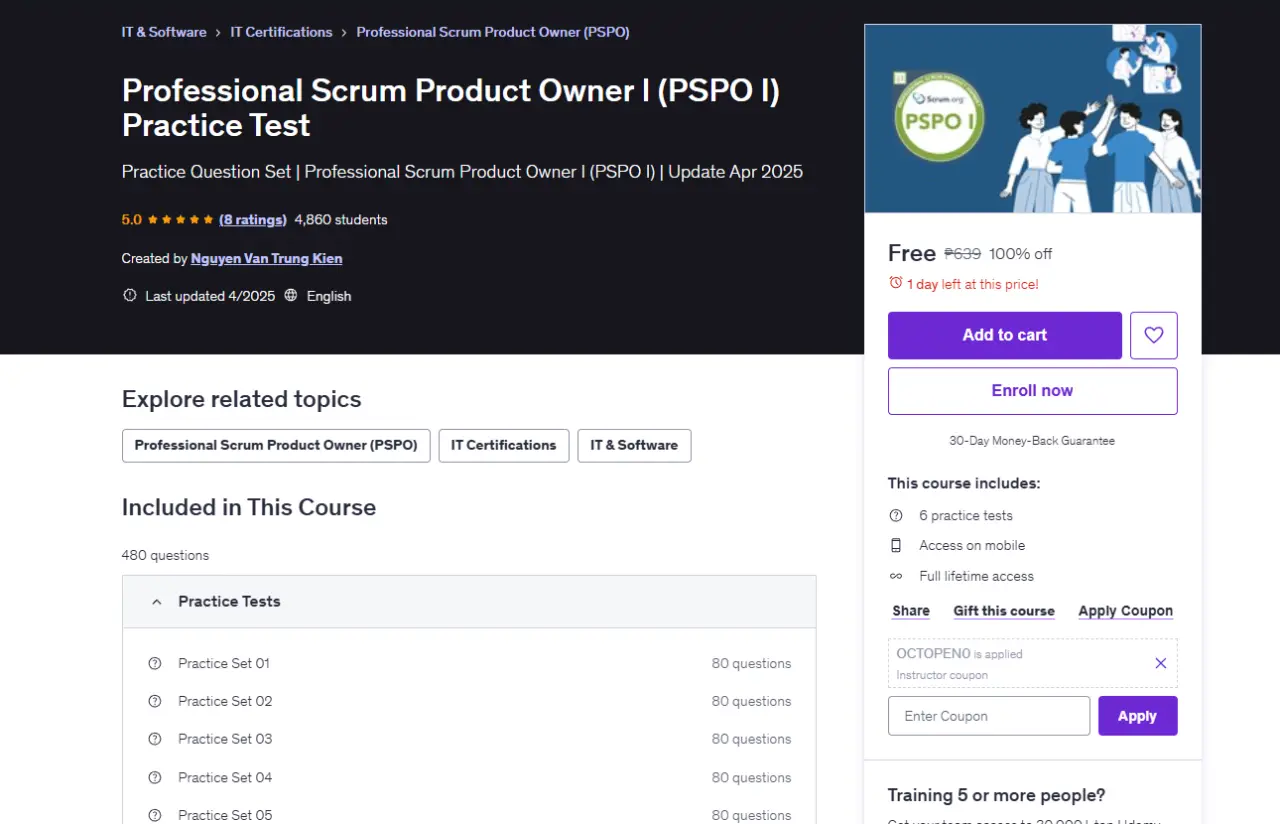The image size is (1280, 824).
Task: Click Enroll now button
Action: 1033,391
